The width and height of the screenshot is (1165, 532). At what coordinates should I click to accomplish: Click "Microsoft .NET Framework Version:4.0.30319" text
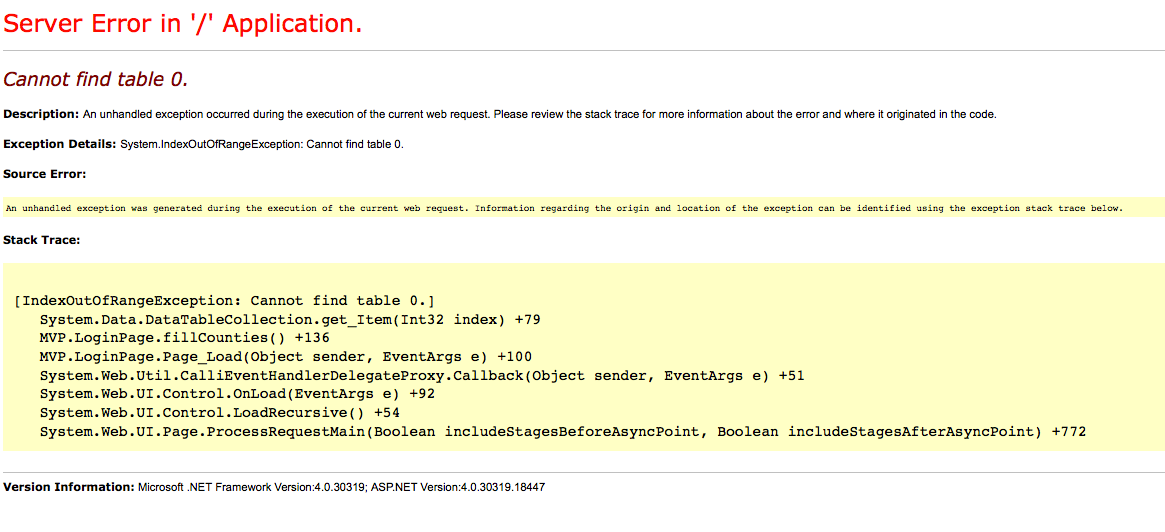click(250, 487)
